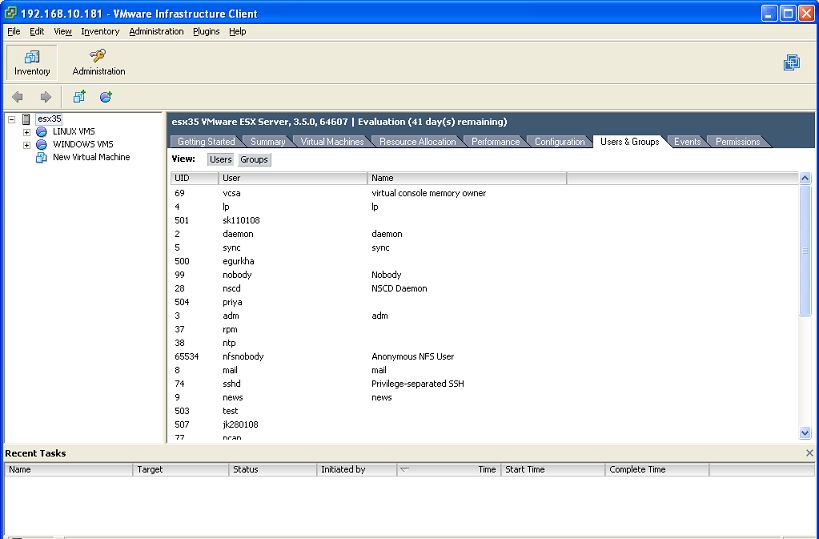Expand the WINDOWS VMS node
Screen dimensions: 819x539
(x=27, y=145)
